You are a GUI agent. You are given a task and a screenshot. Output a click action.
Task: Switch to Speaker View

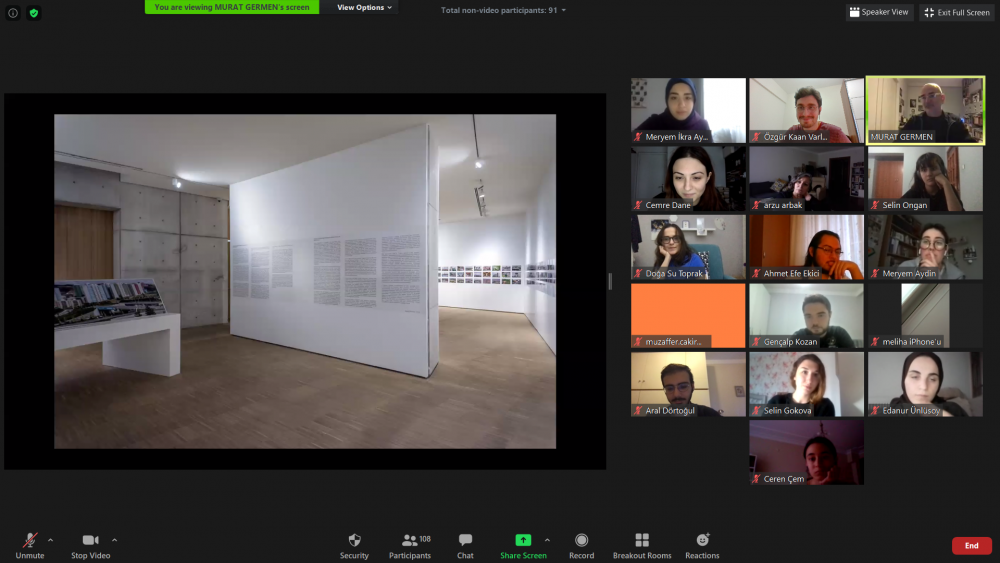[x=880, y=12]
